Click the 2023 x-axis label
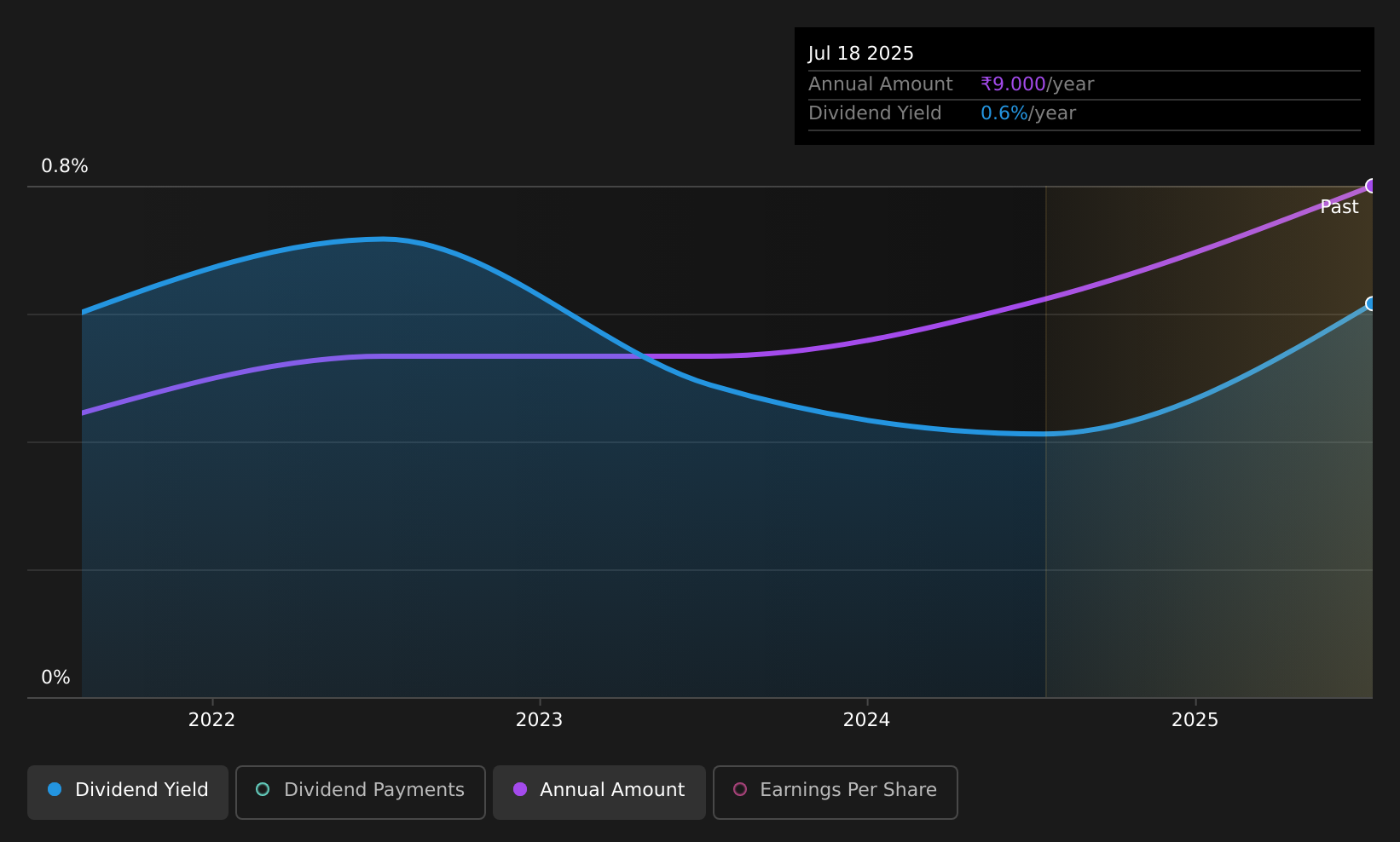The width and height of the screenshot is (1400, 842). point(539,720)
